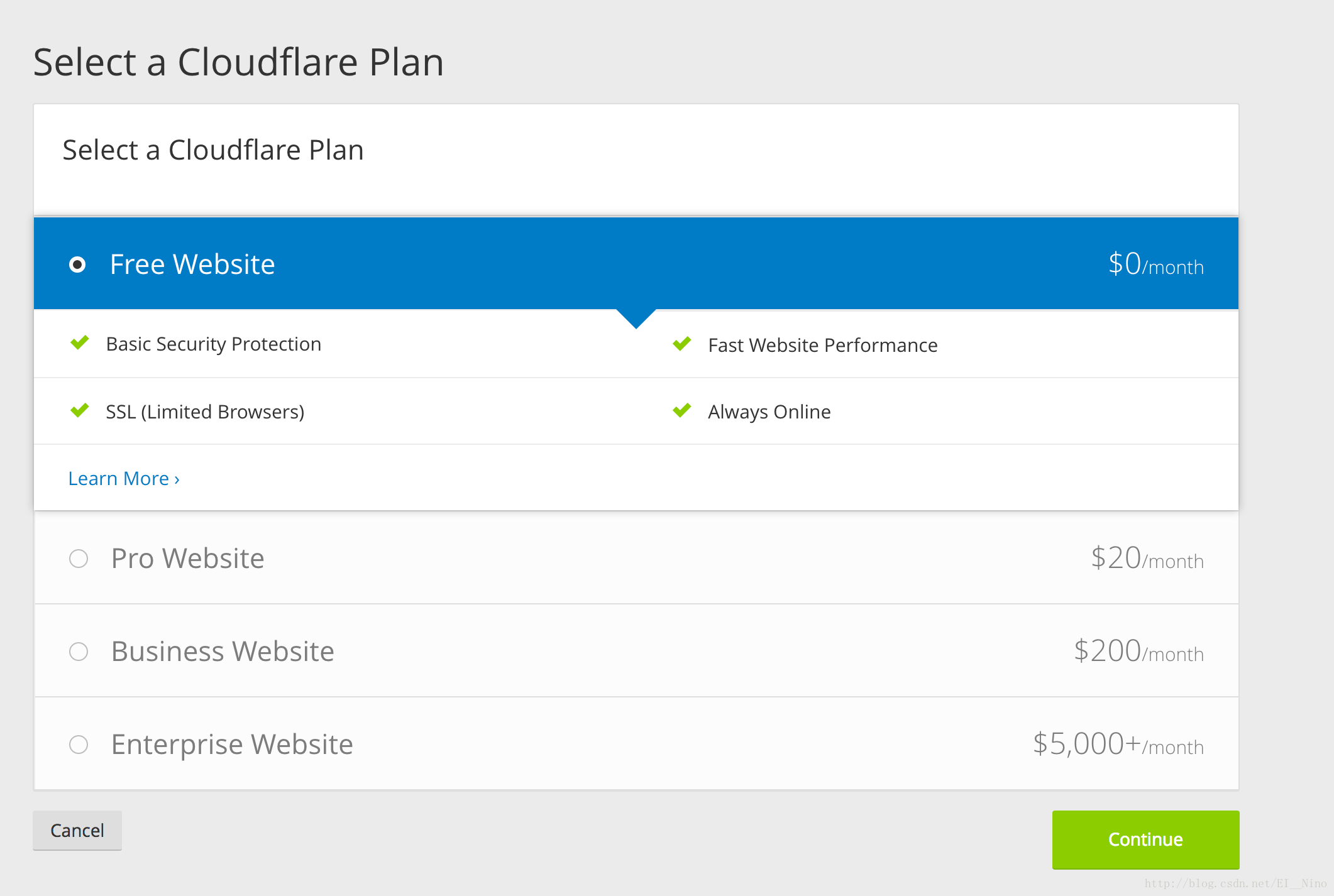The width and height of the screenshot is (1334, 896).
Task: Click the $20/month price
Action: point(1147,558)
